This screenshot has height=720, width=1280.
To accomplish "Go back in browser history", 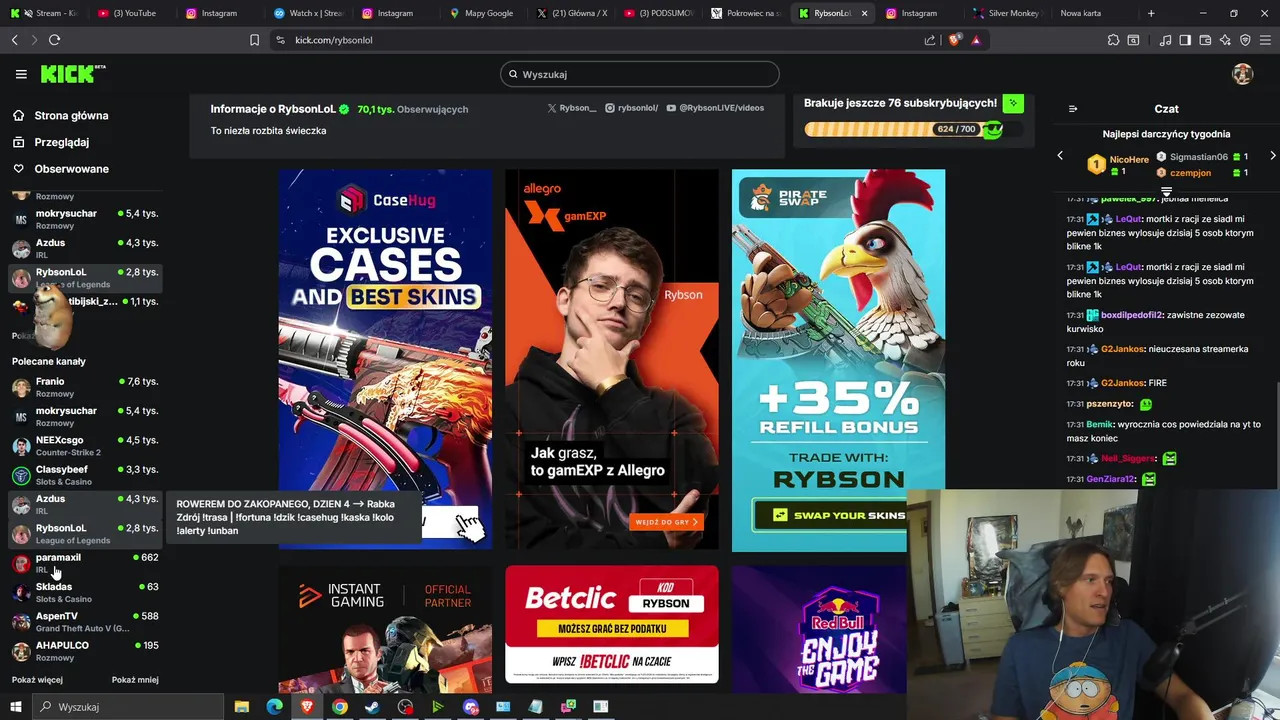I will click(x=14, y=40).
